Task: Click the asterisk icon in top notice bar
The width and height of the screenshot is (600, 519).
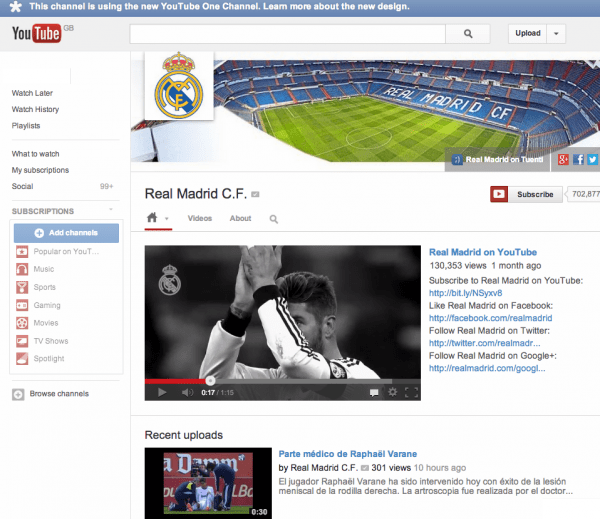Action: [15, 7]
